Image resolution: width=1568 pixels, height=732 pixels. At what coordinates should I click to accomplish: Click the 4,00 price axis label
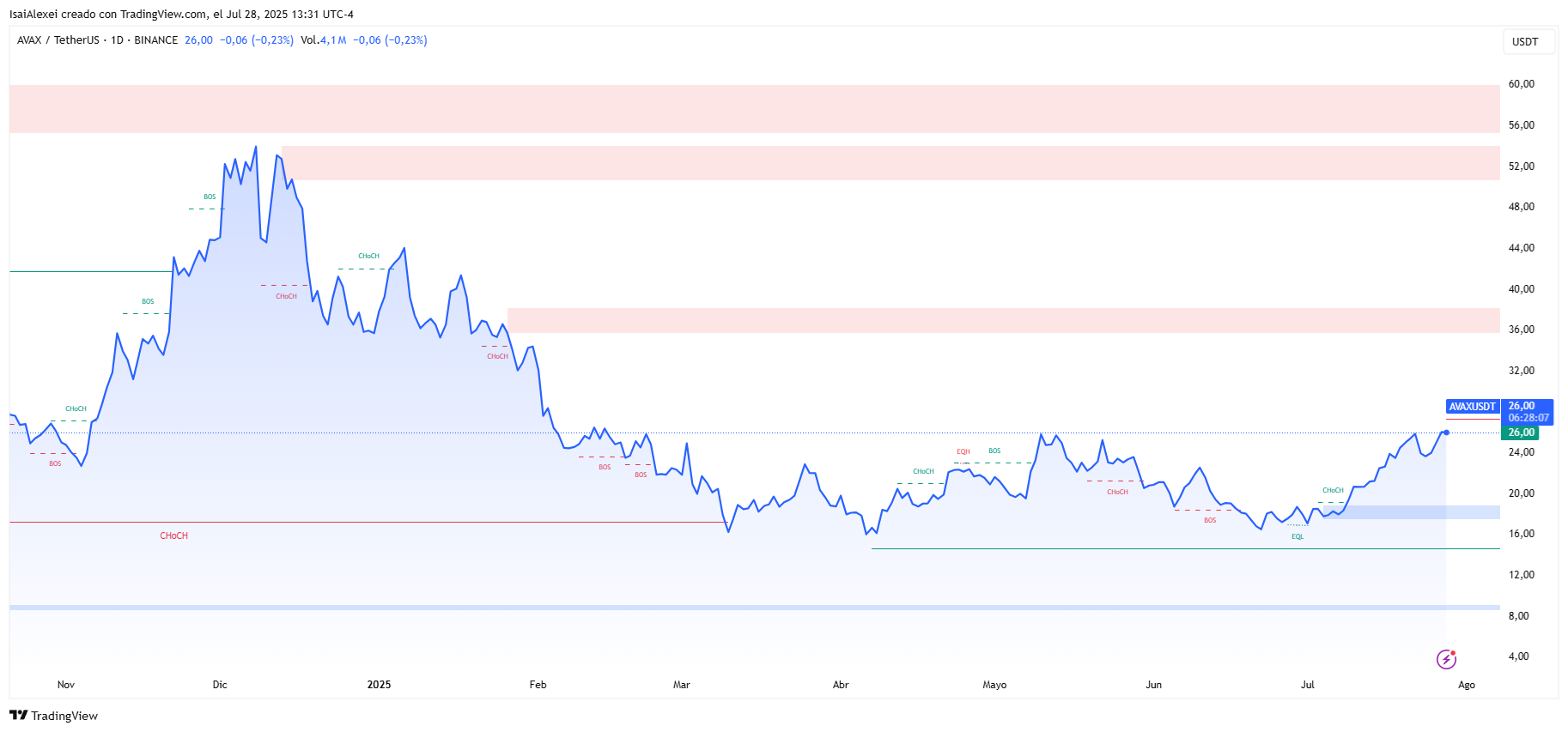point(1518,656)
